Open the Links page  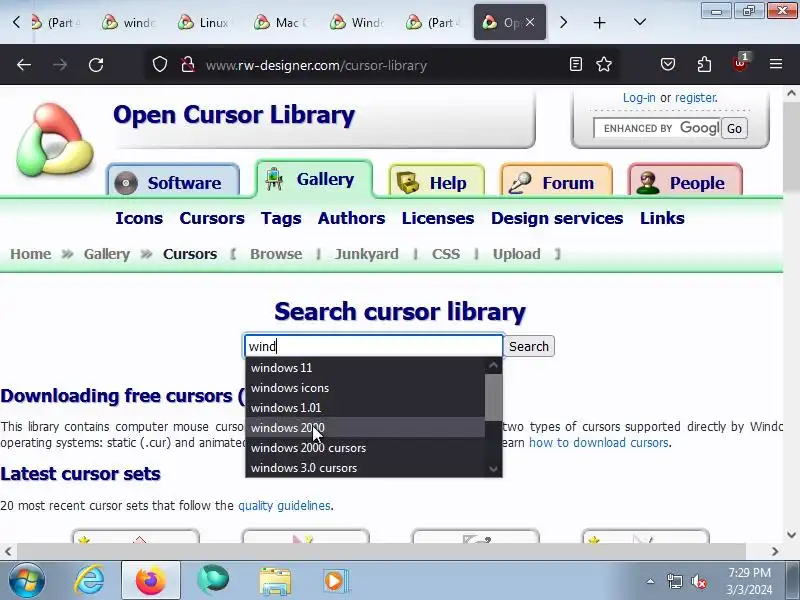(662, 218)
